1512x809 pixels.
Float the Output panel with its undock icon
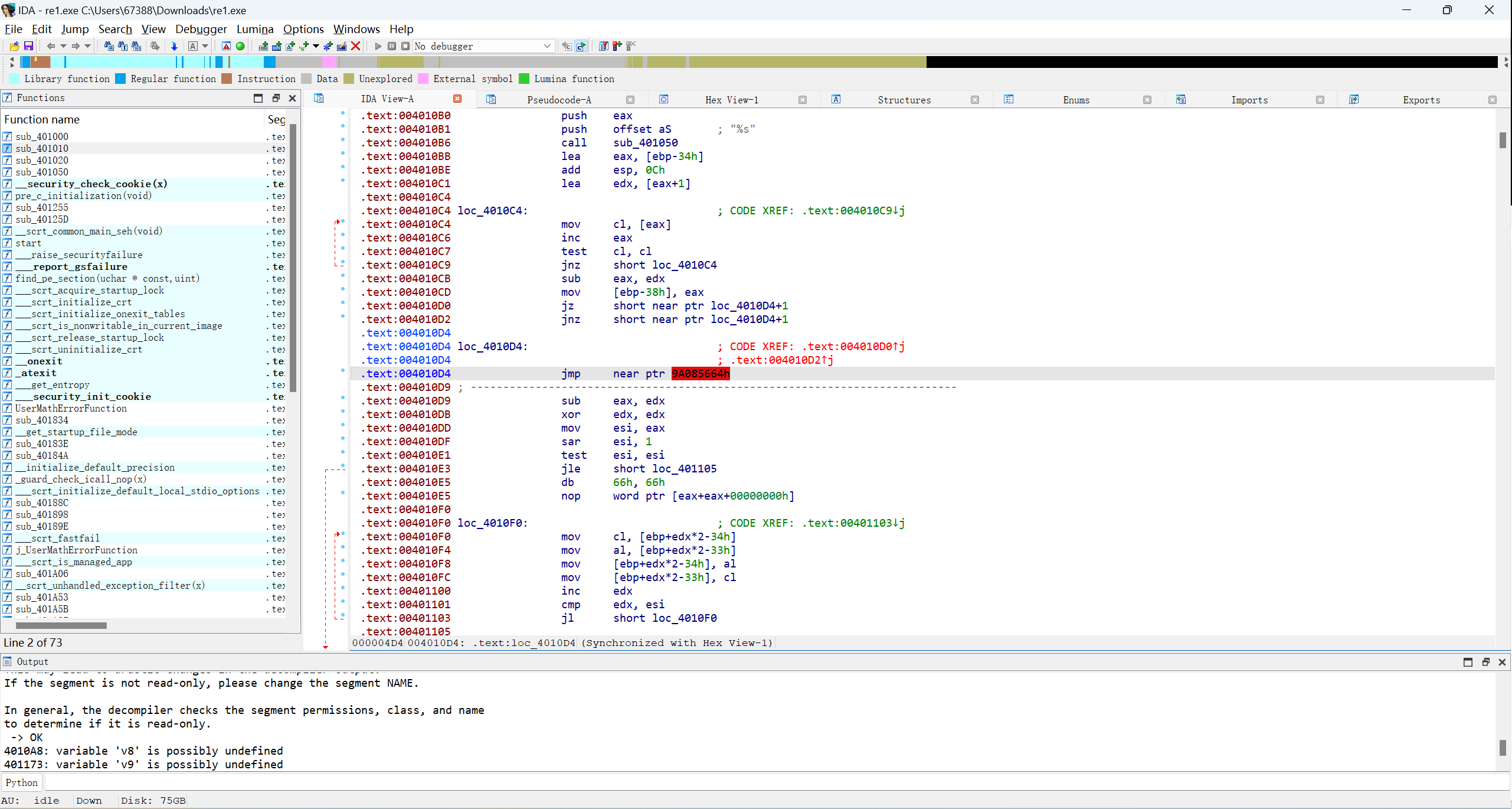pos(1485,662)
